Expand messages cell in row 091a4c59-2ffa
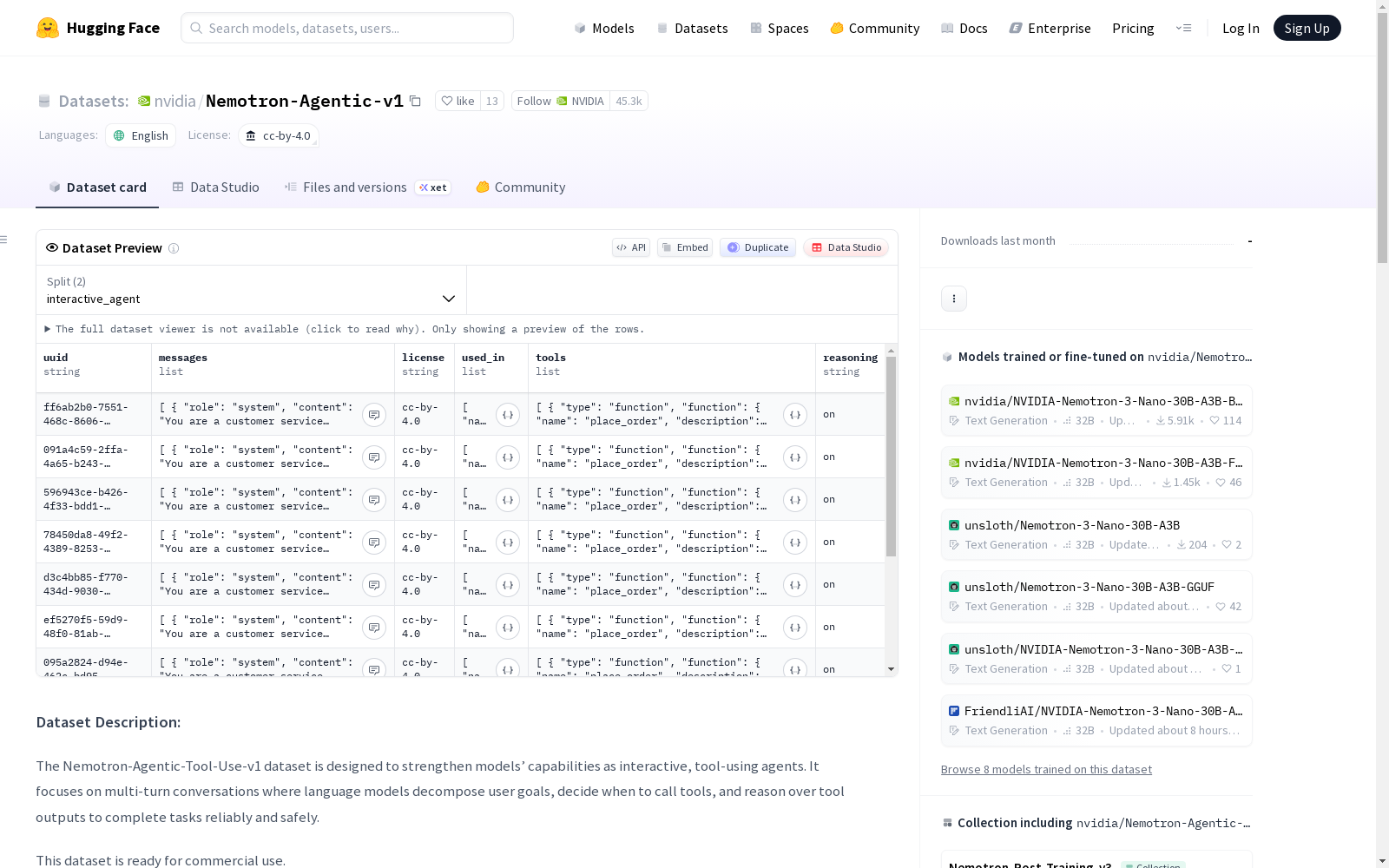Image resolution: width=1389 pixels, height=868 pixels. pos(374,457)
